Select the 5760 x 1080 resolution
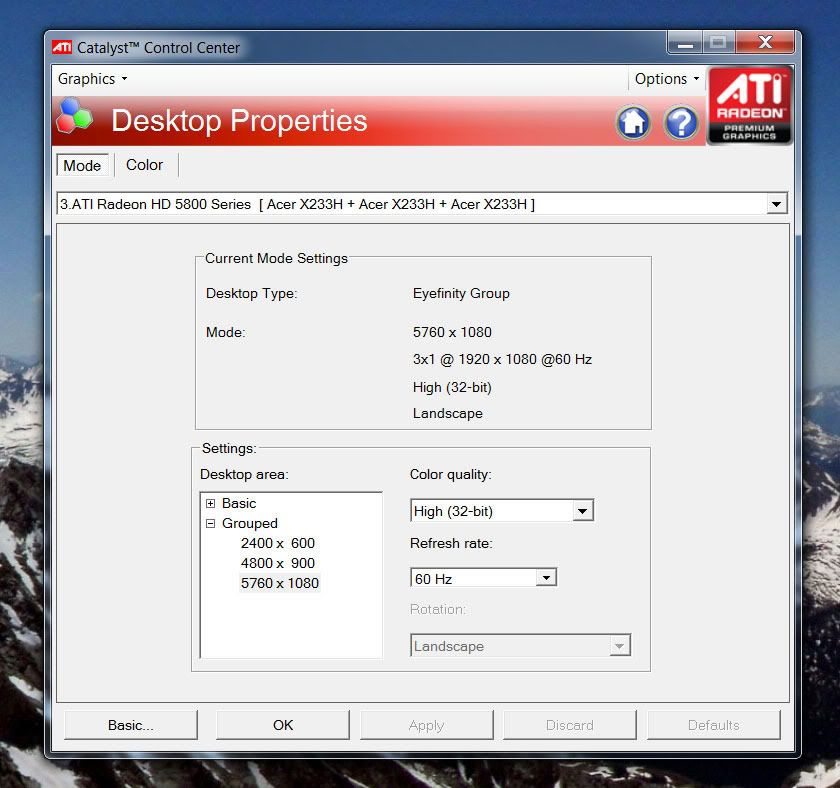This screenshot has width=840, height=788. [x=280, y=583]
